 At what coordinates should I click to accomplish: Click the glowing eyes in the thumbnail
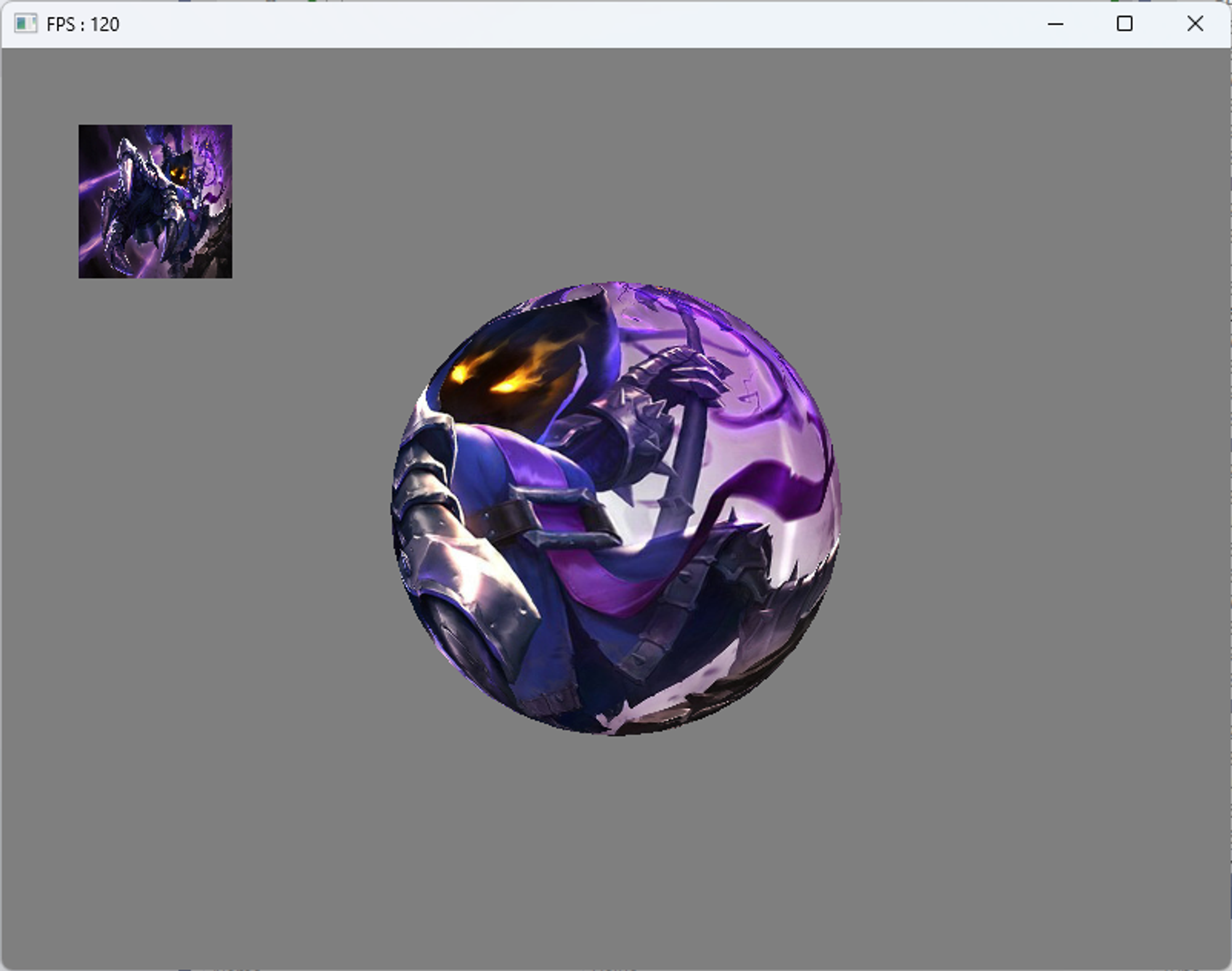click(179, 174)
